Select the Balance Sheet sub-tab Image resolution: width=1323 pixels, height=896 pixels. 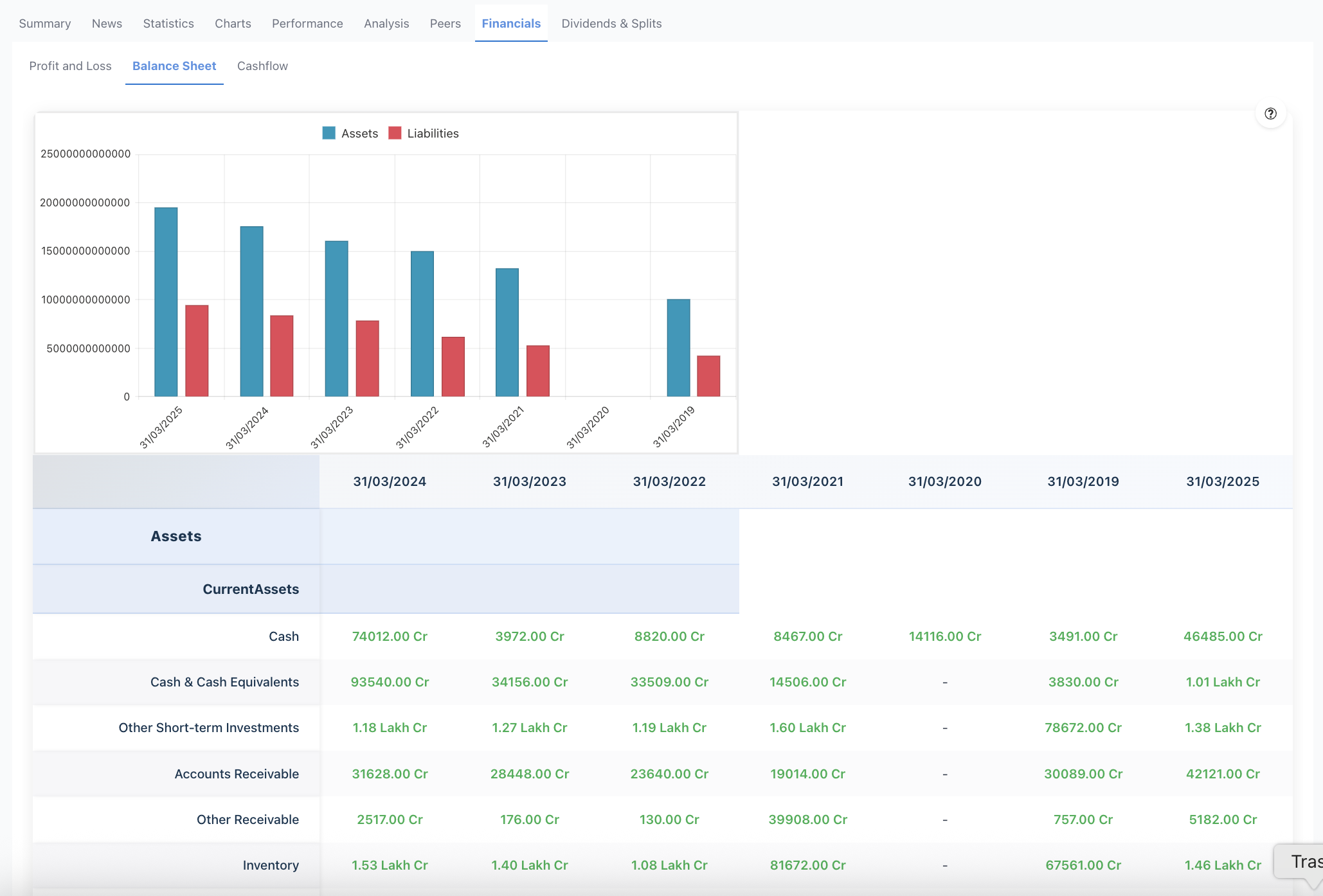174,66
